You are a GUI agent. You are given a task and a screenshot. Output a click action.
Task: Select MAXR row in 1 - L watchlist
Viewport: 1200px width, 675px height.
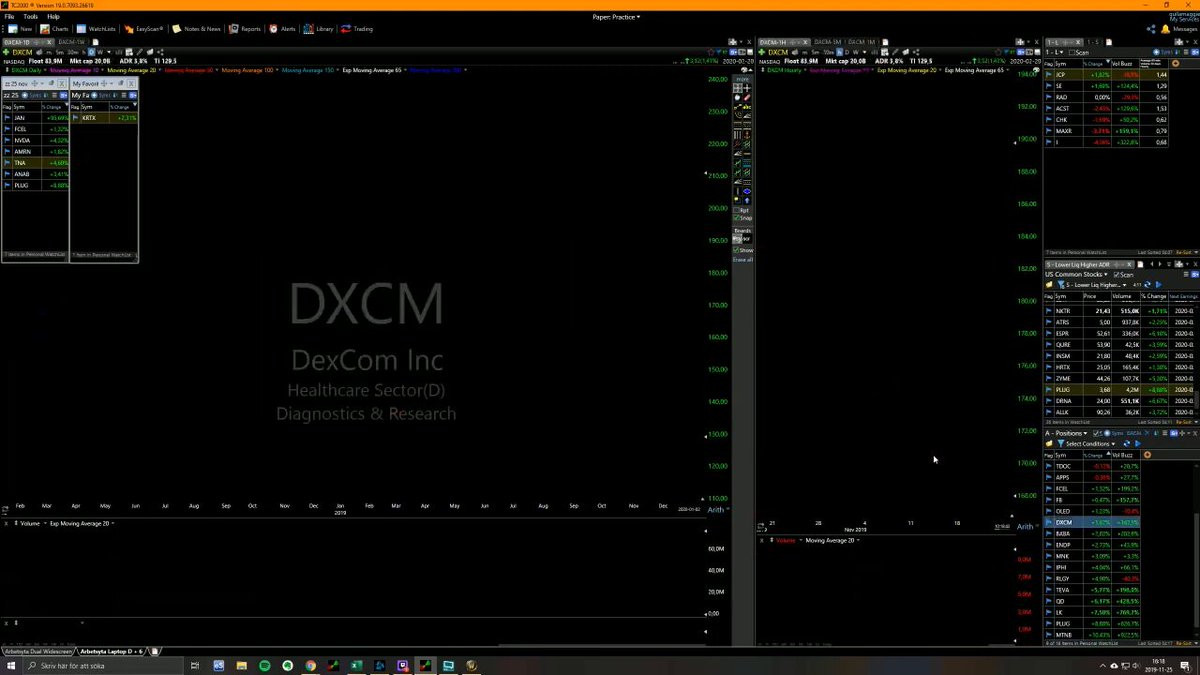[1106, 130]
